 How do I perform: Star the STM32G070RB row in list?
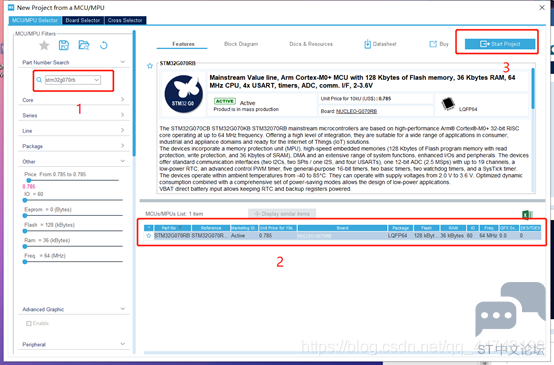149,236
